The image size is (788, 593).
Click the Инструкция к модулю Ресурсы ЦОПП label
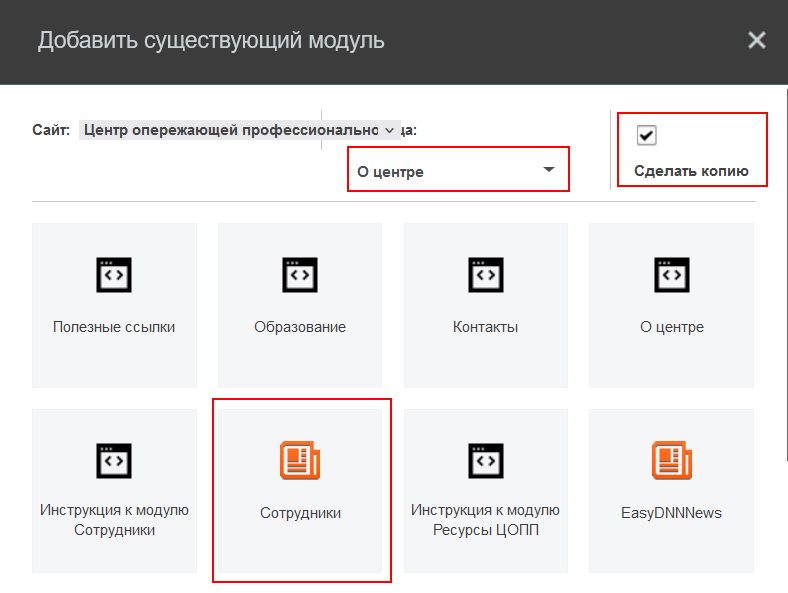[x=485, y=520]
